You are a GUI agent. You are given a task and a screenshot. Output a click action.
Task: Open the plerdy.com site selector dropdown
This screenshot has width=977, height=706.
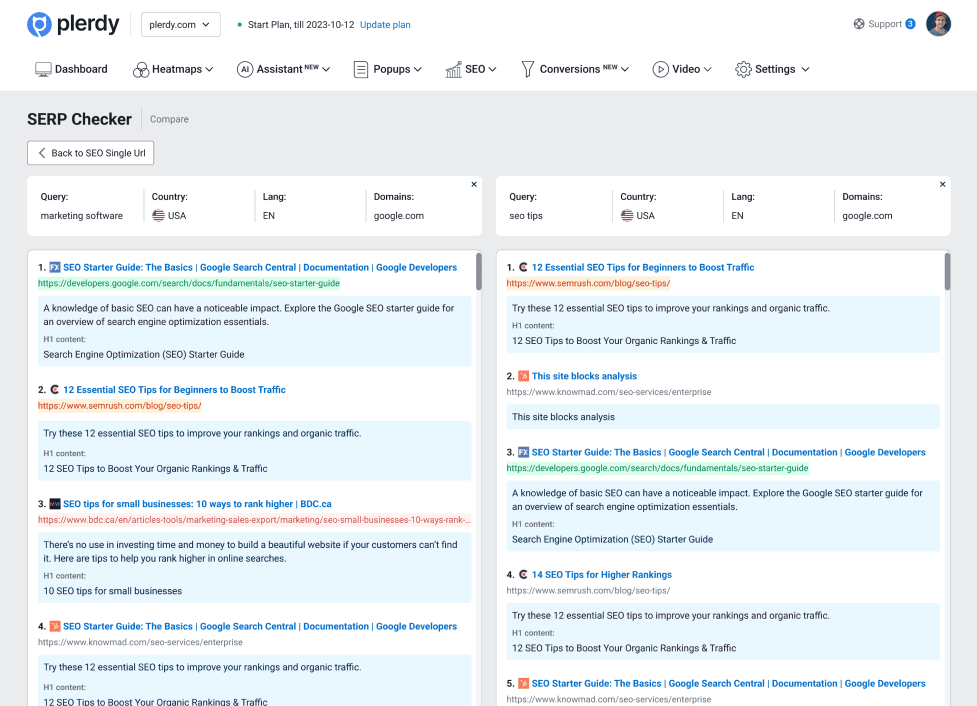tap(180, 25)
